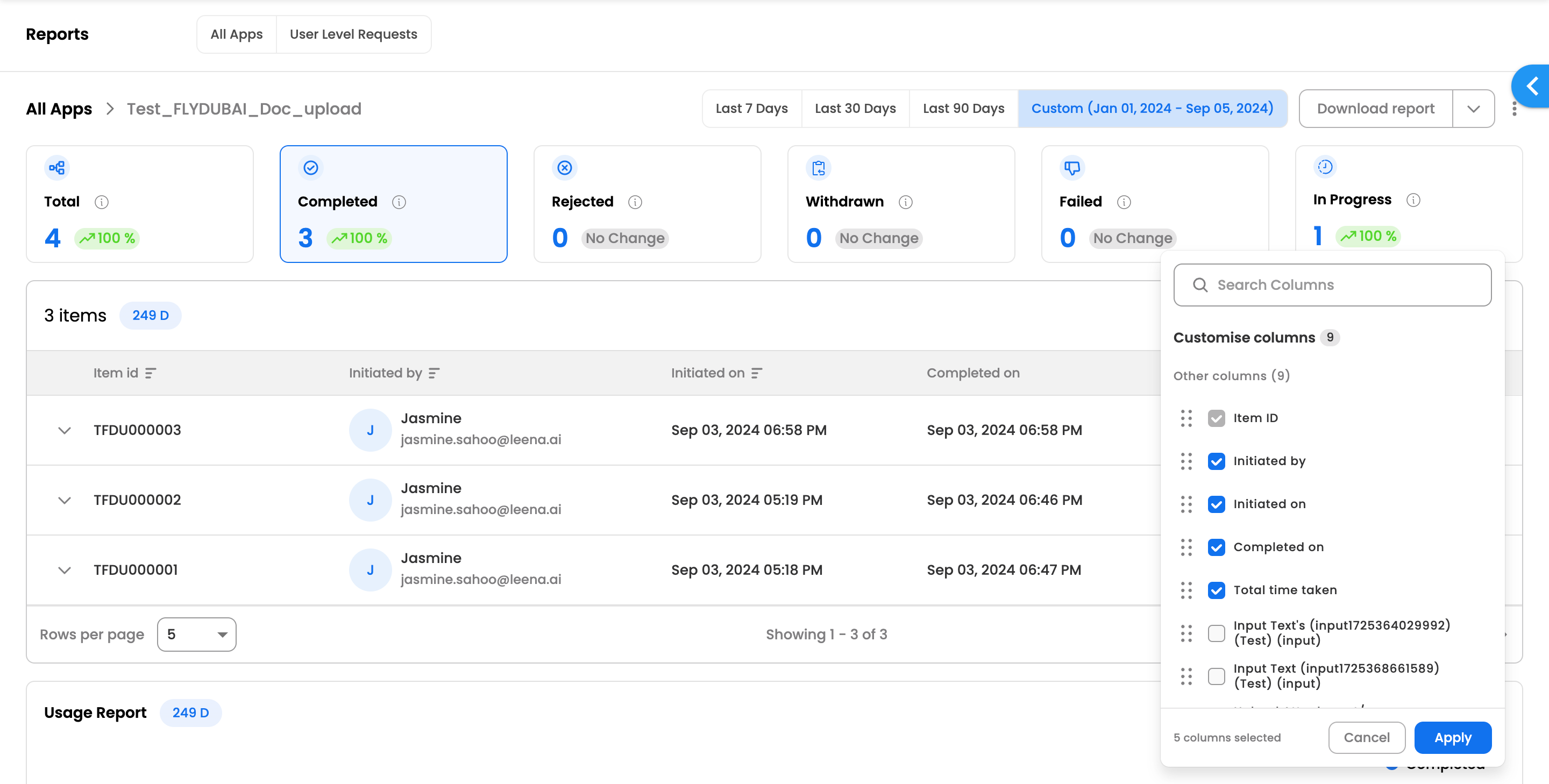Sort by Item id column icon
Screen dimensions: 1549x784
pos(151,373)
